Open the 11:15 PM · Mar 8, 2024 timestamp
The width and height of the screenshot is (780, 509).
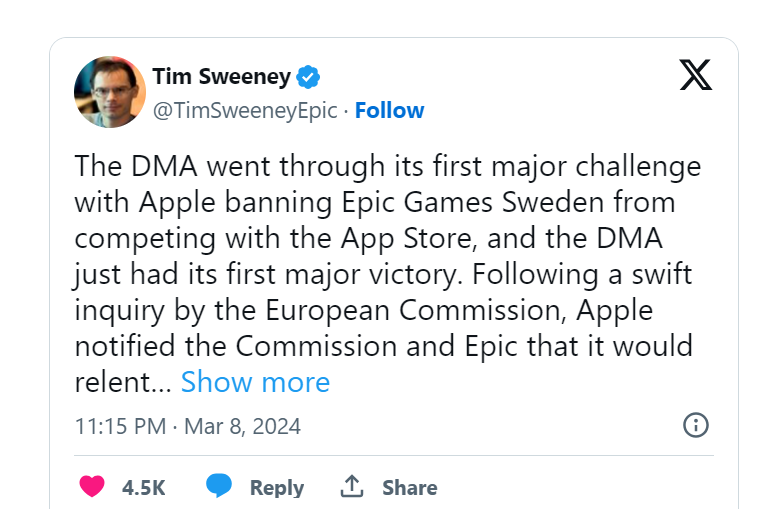[x=188, y=426]
